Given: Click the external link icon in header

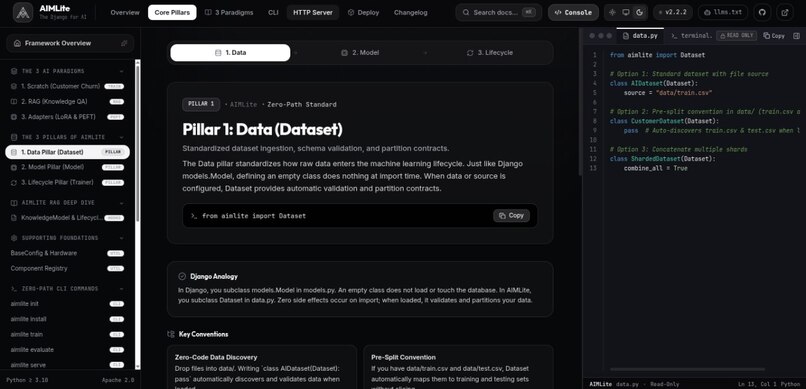Looking at the screenshot, I should 785,12.
